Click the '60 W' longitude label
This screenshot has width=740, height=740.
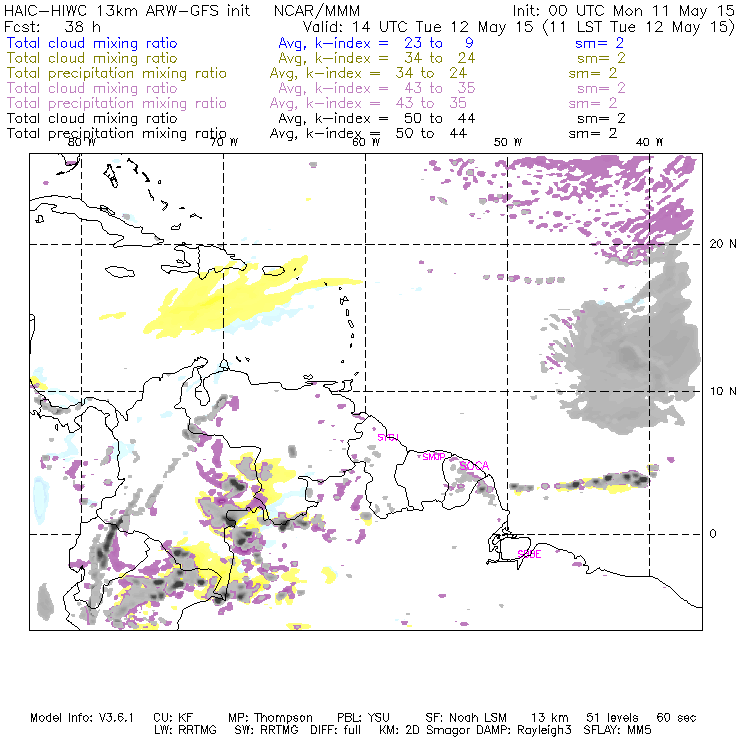point(366,142)
